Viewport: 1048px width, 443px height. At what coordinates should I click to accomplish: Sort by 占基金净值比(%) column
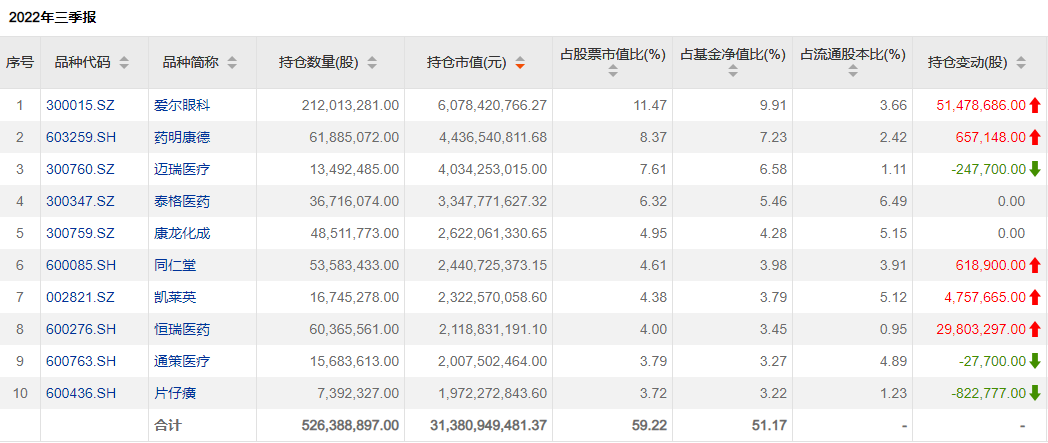click(x=732, y=71)
